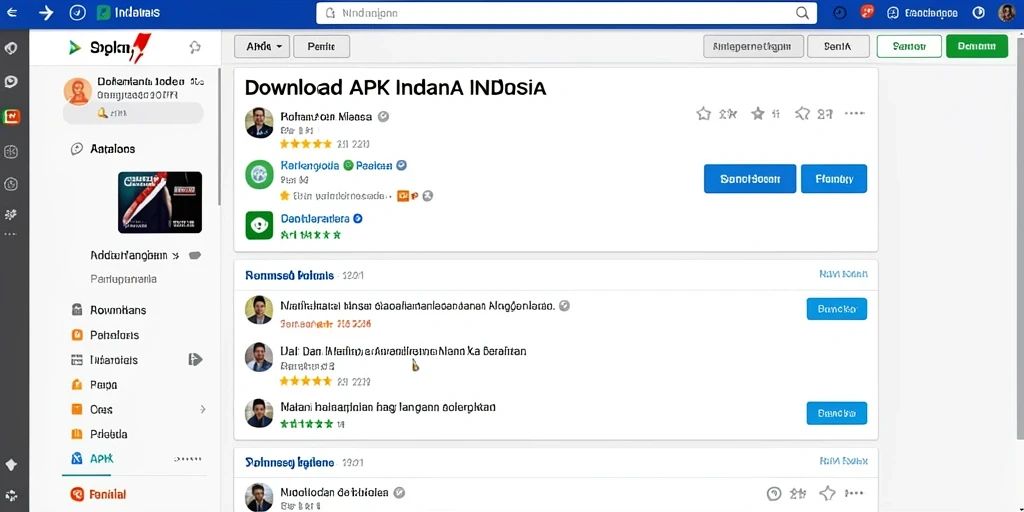Open the user profile avatar at top right
This screenshot has height=512, width=1024.
click(1006, 12)
